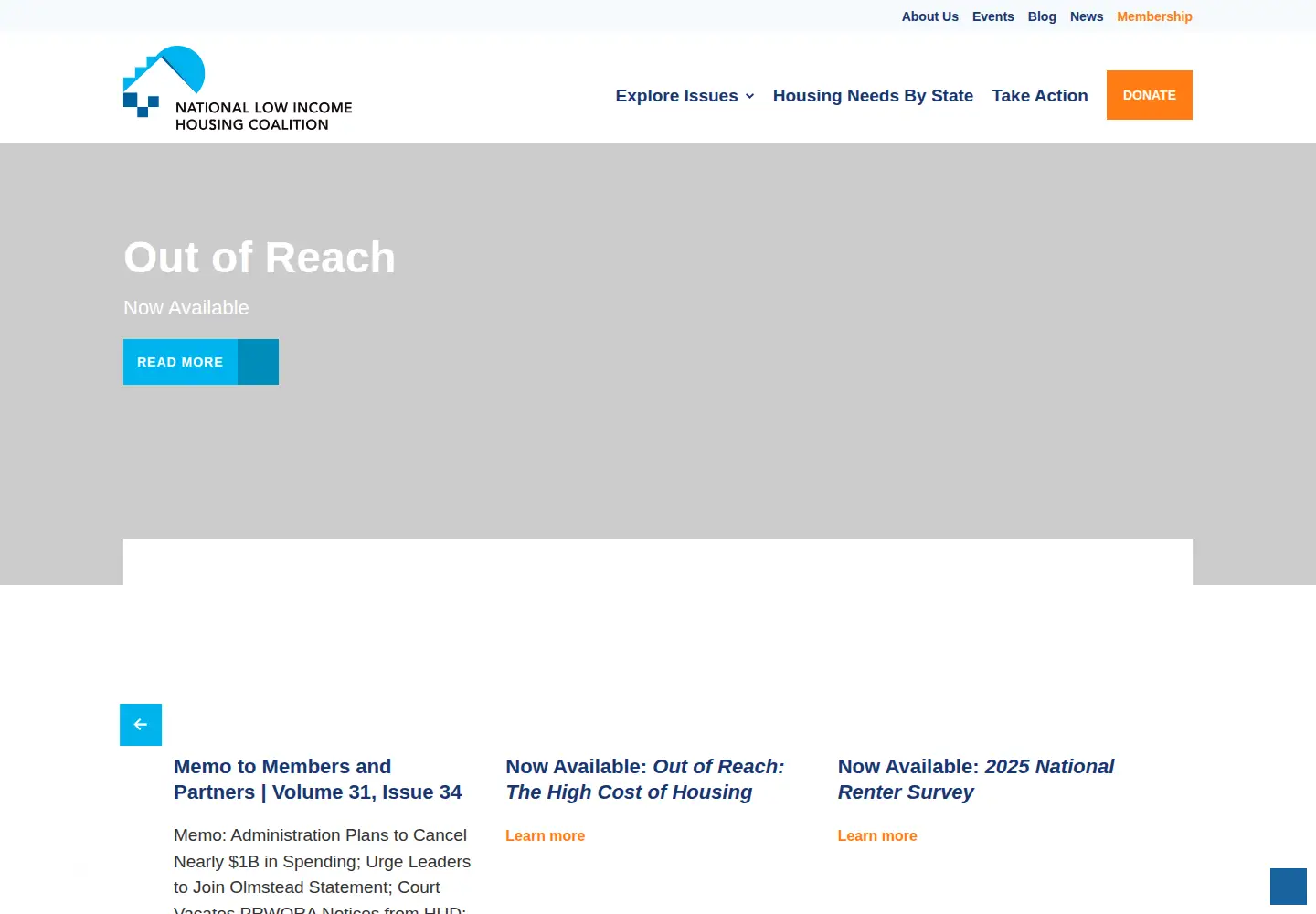Screen dimensions: 1316x914
Task: Open the Blog link in the top bar
Action: tap(1042, 16)
